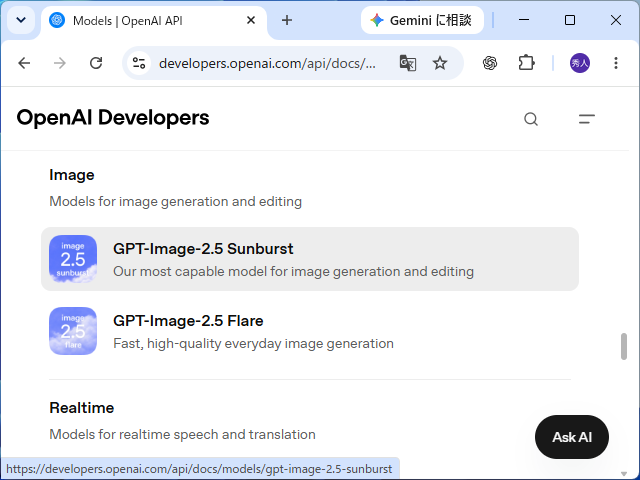Image resolution: width=640 pixels, height=480 pixels.
Task: Click 'Our most capable model' description text
Action: coord(293,272)
